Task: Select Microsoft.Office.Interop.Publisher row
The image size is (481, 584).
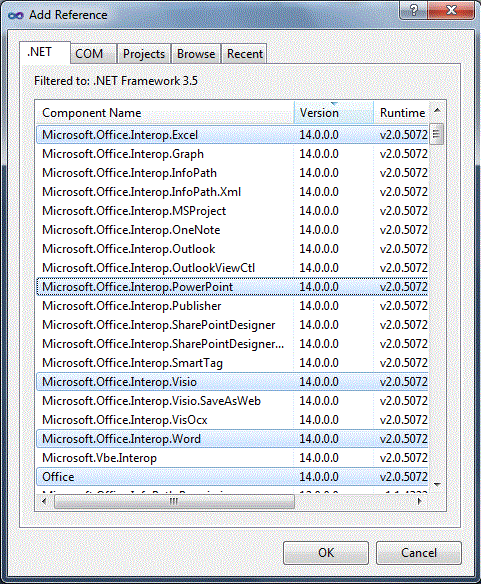Action: (x=232, y=306)
